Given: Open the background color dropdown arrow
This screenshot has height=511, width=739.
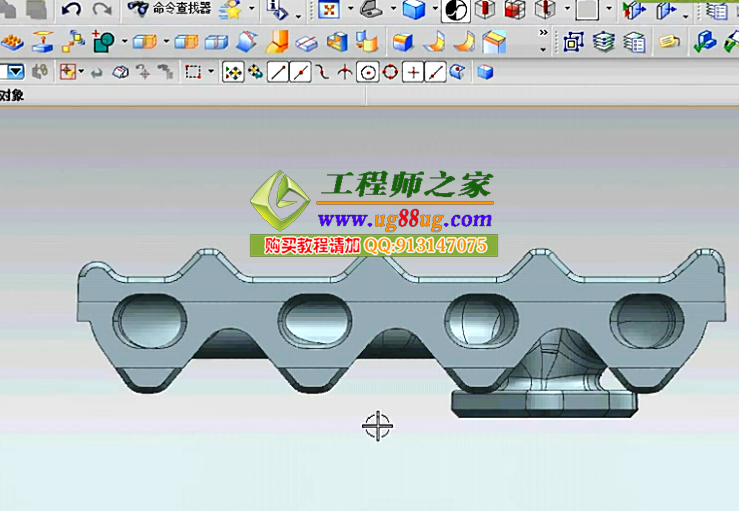Looking at the screenshot, I should tap(609, 8).
